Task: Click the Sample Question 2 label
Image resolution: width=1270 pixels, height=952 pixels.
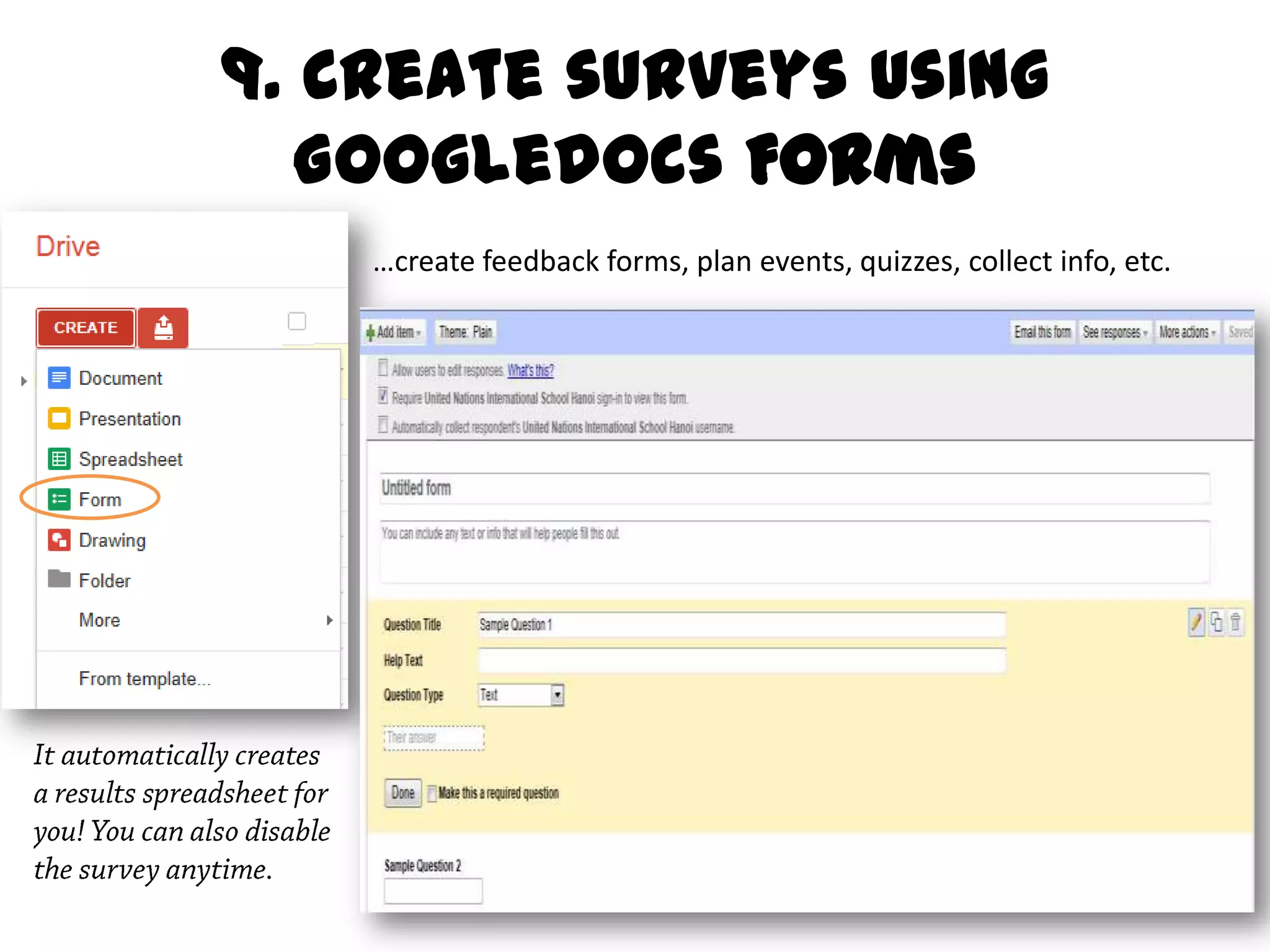Action: [x=423, y=865]
